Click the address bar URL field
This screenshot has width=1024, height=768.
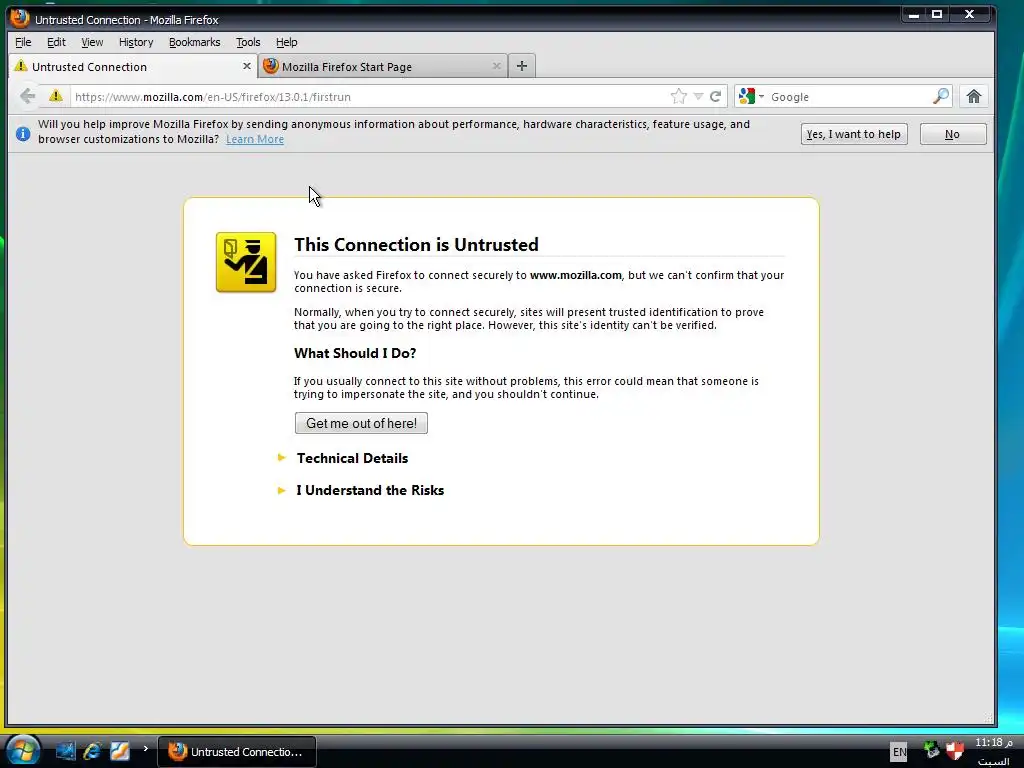(369, 97)
